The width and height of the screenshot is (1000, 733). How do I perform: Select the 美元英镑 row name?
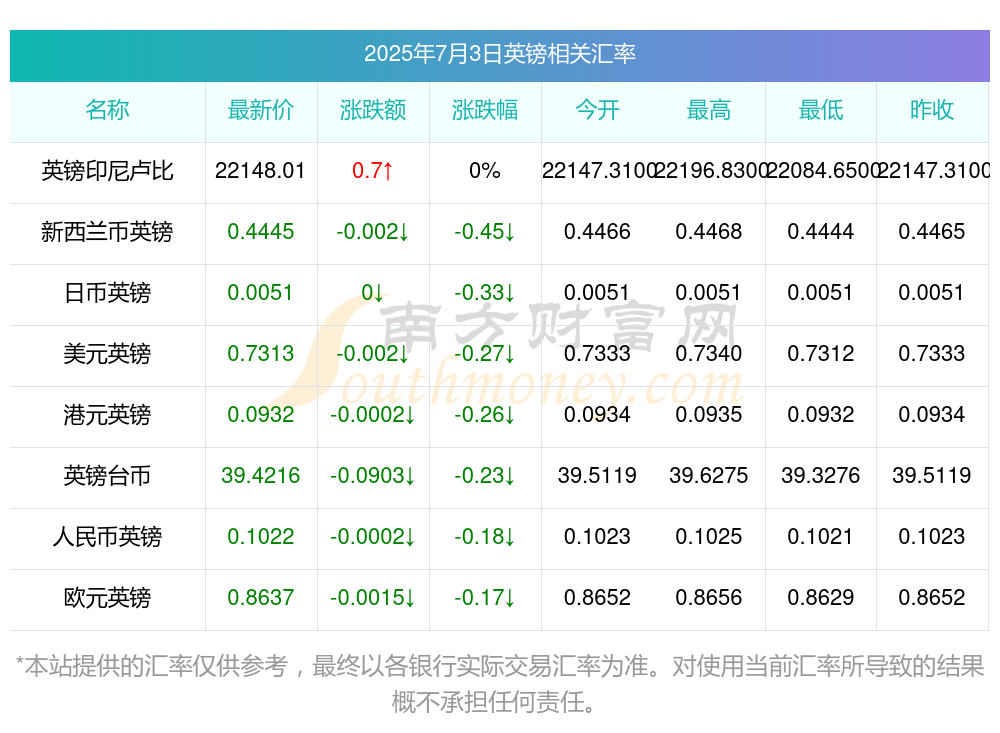click(x=107, y=353)
